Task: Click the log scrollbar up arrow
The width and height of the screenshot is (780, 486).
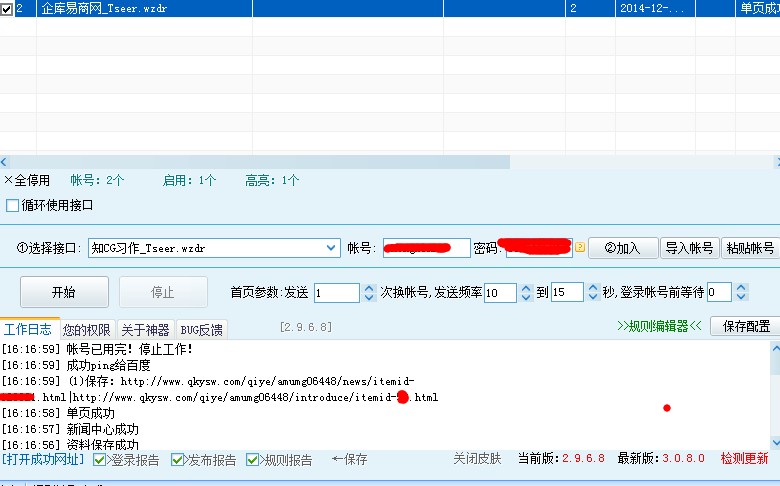Action: click(776, 349)
